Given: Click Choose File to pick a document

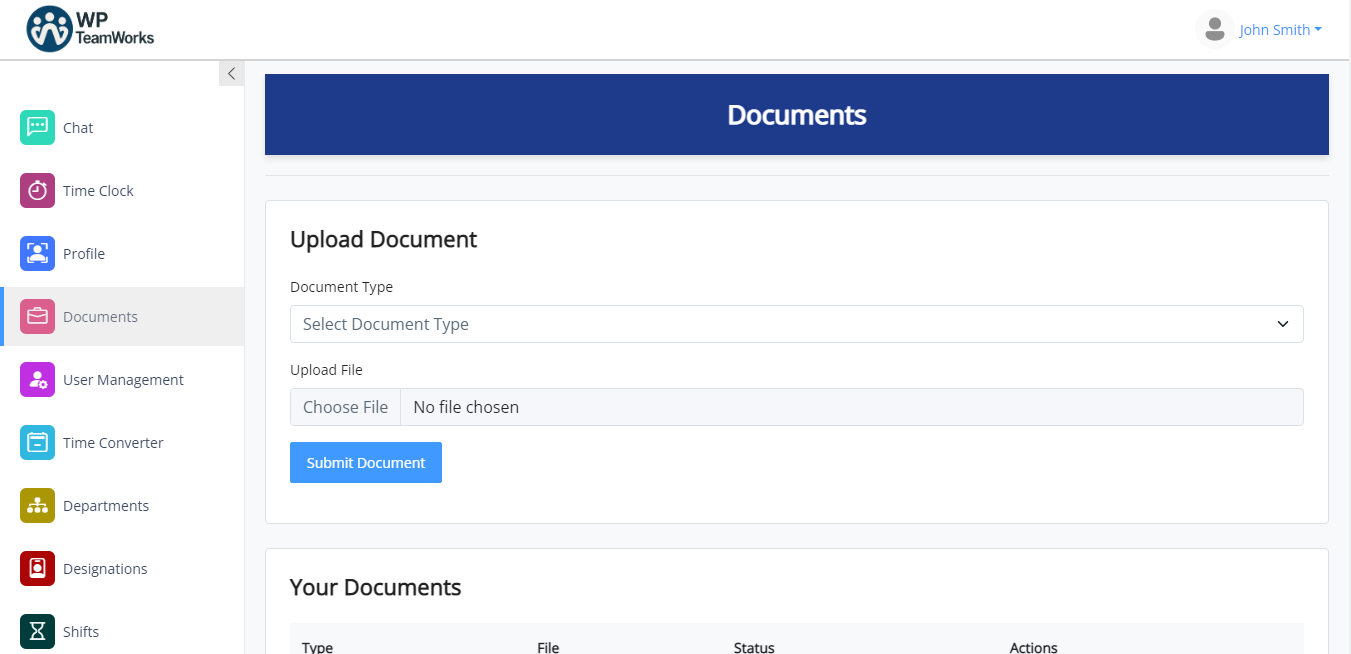Looking at the screenshot, I should coord(345,407).
